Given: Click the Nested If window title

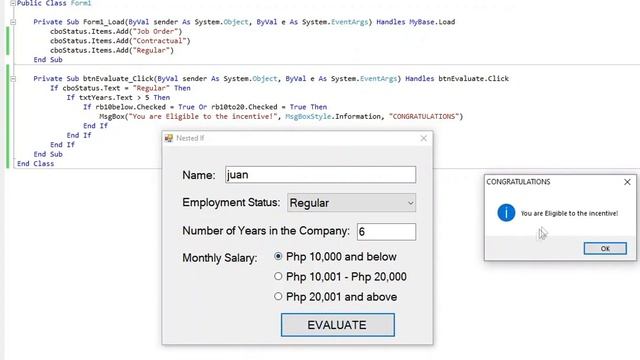Looking at the screenshot, I should pyautogui.click(x=190, y=138).
